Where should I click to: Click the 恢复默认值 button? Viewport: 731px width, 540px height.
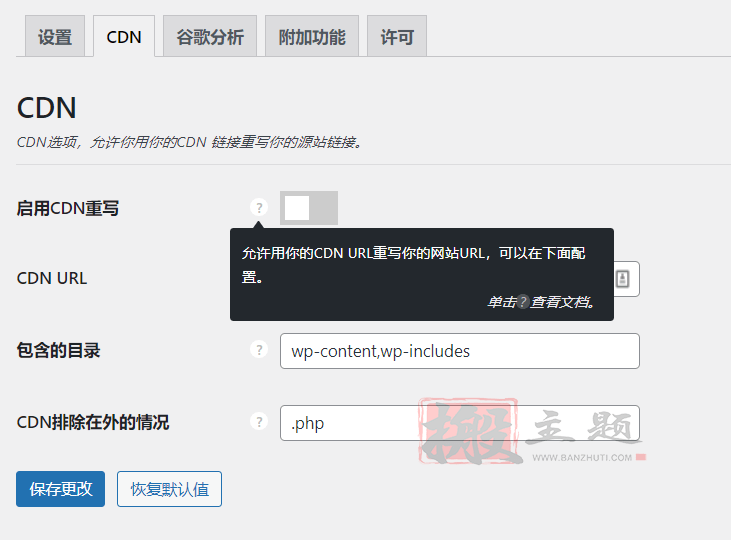[x=169, y=489]
